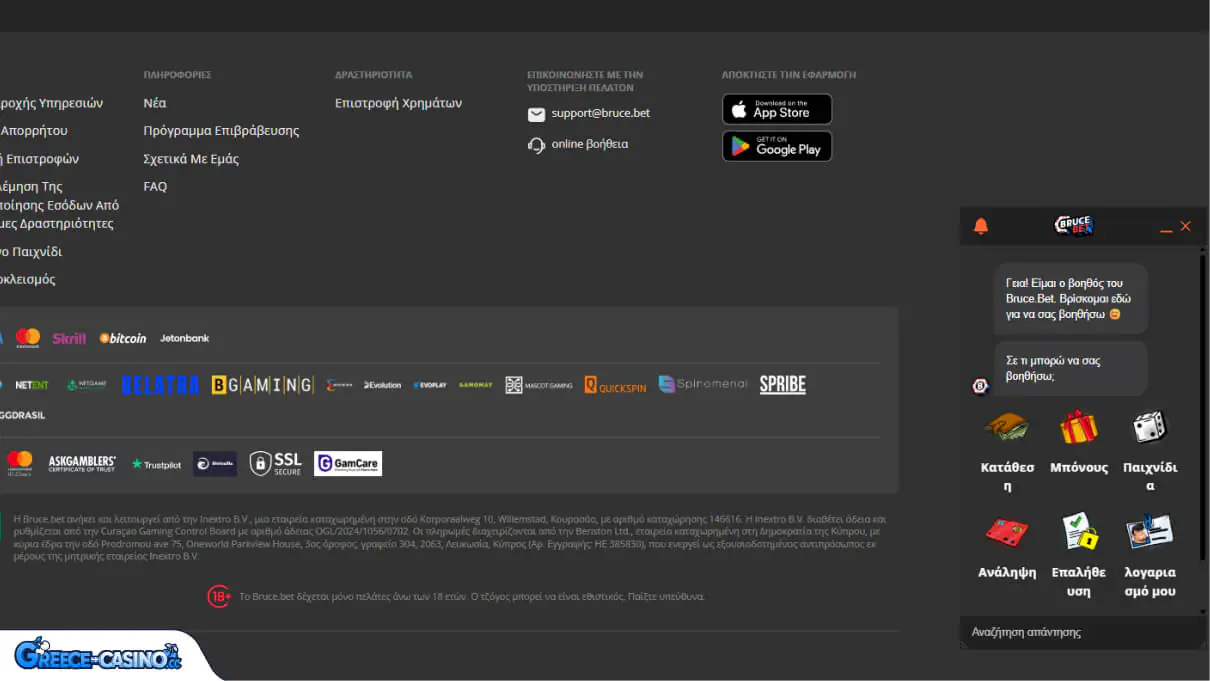Image resolution: width=1210 pixels, height=681 pixels.
Task: Click the Greece-Casino logo
Action: click(97, 656)
